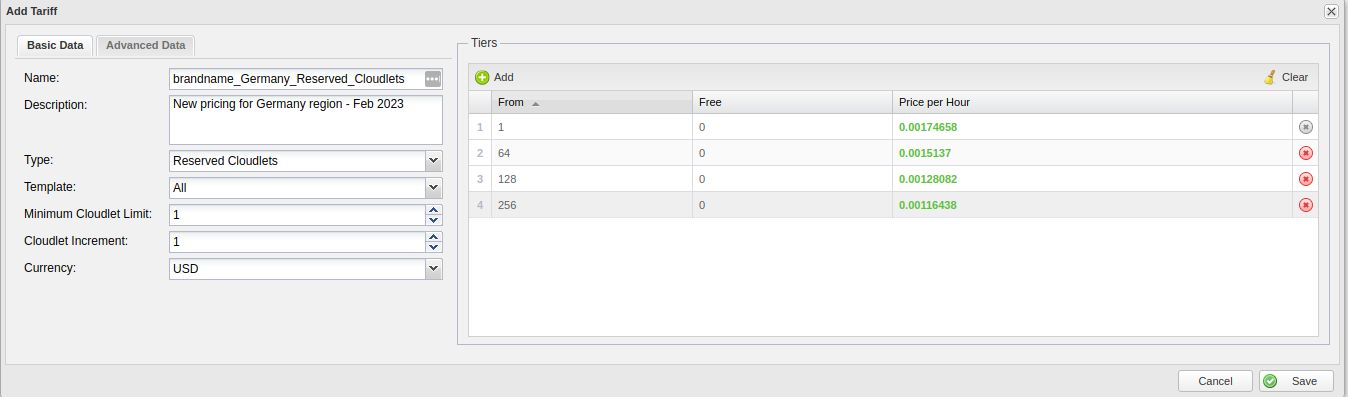The image size is (1348, 397).
Task: Select the Basic Data tab
Action: coord(55,45)
